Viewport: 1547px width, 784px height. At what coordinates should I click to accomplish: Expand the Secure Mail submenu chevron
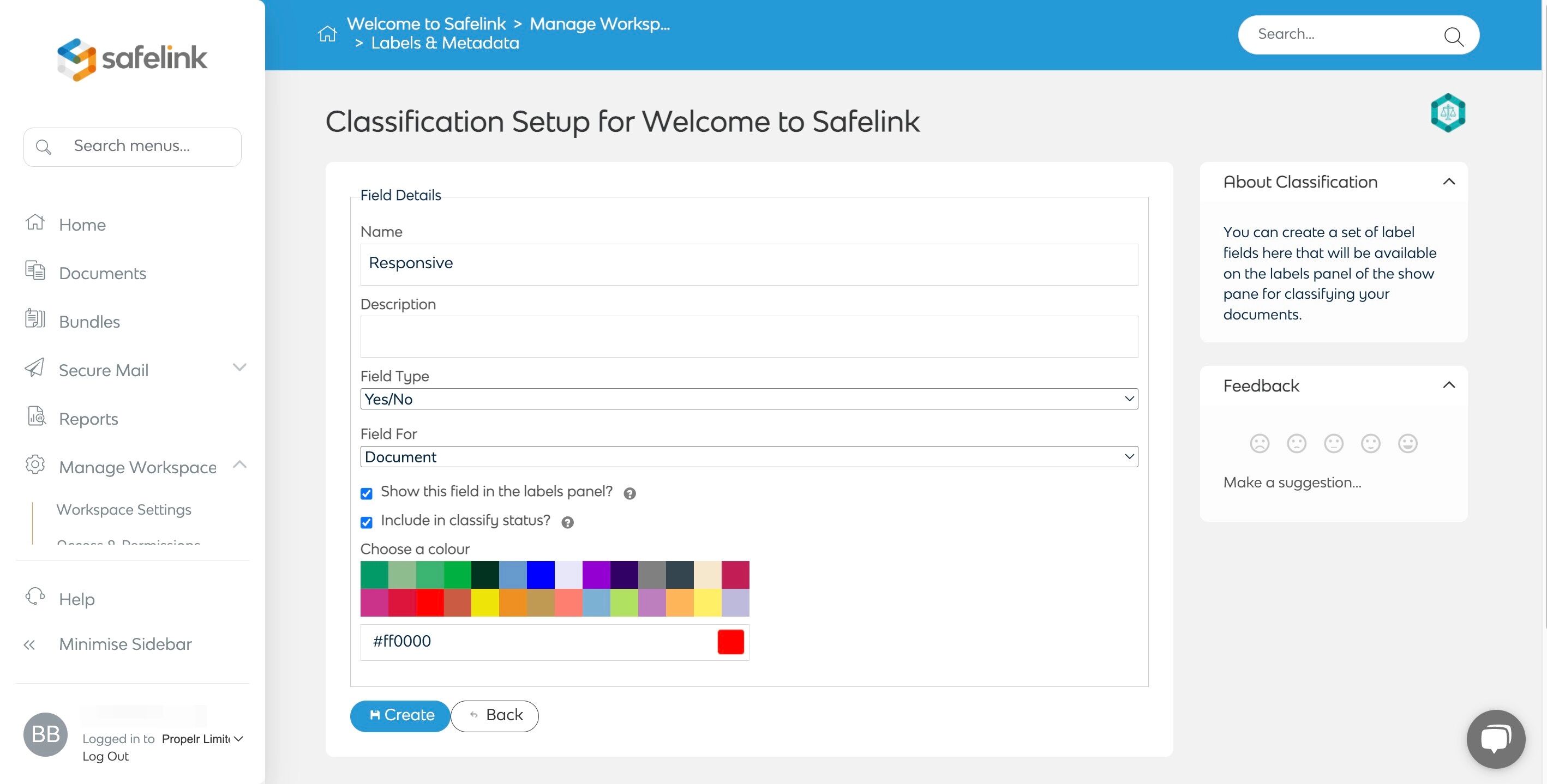239,367
